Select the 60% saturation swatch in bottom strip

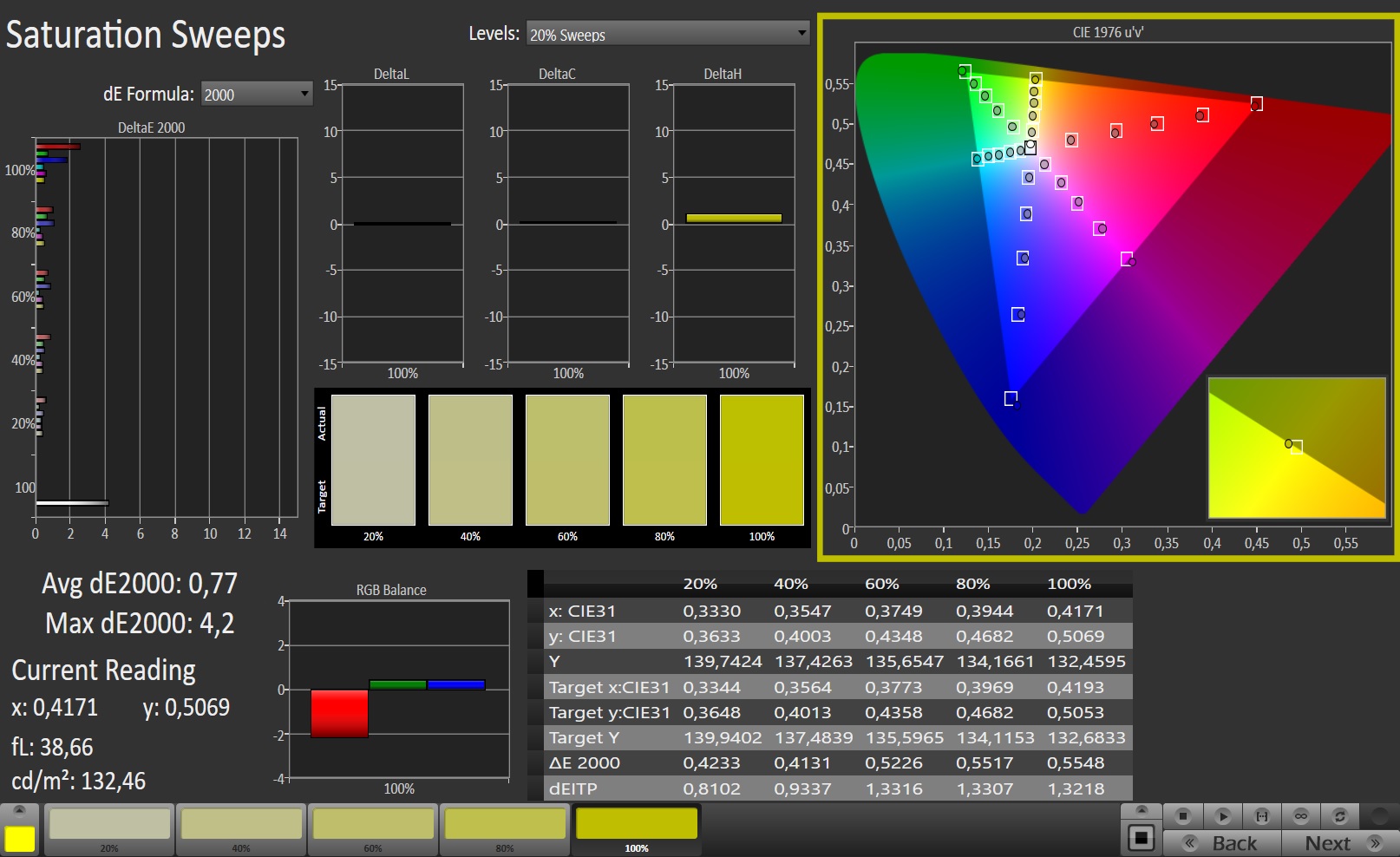[373, 825]
